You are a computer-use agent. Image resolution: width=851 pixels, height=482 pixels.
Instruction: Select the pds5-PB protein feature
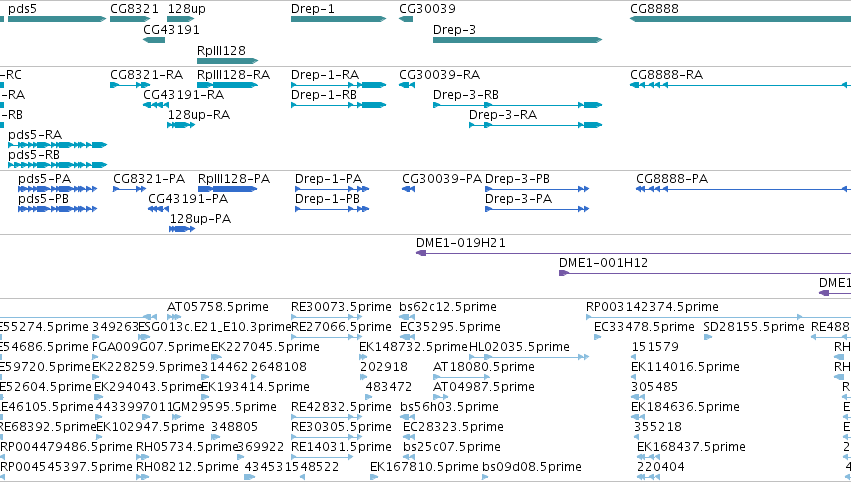57,209
